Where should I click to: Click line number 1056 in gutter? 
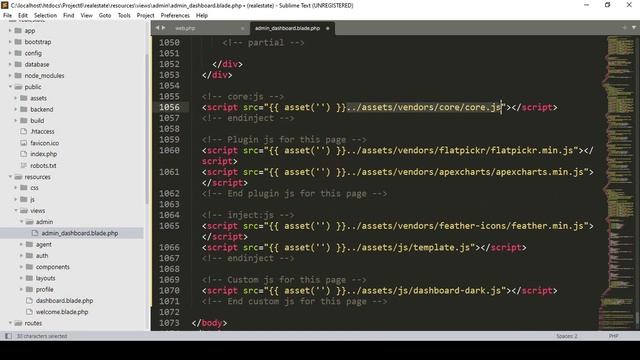point(169,107)
